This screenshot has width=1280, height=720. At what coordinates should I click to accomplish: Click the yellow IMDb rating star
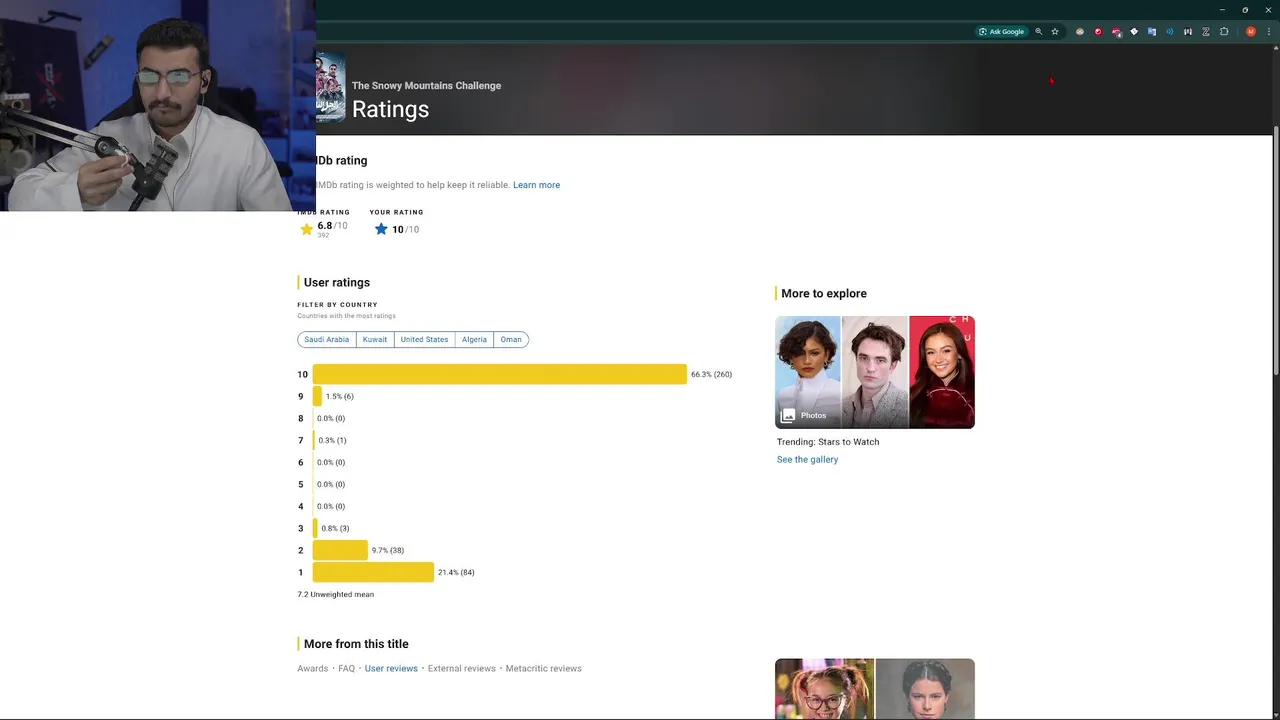[306, 229]
